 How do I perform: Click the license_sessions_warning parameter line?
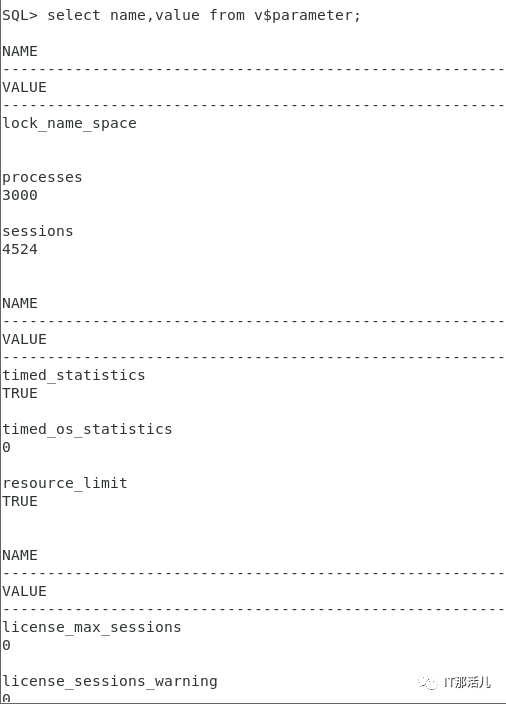tap(110, 682)
